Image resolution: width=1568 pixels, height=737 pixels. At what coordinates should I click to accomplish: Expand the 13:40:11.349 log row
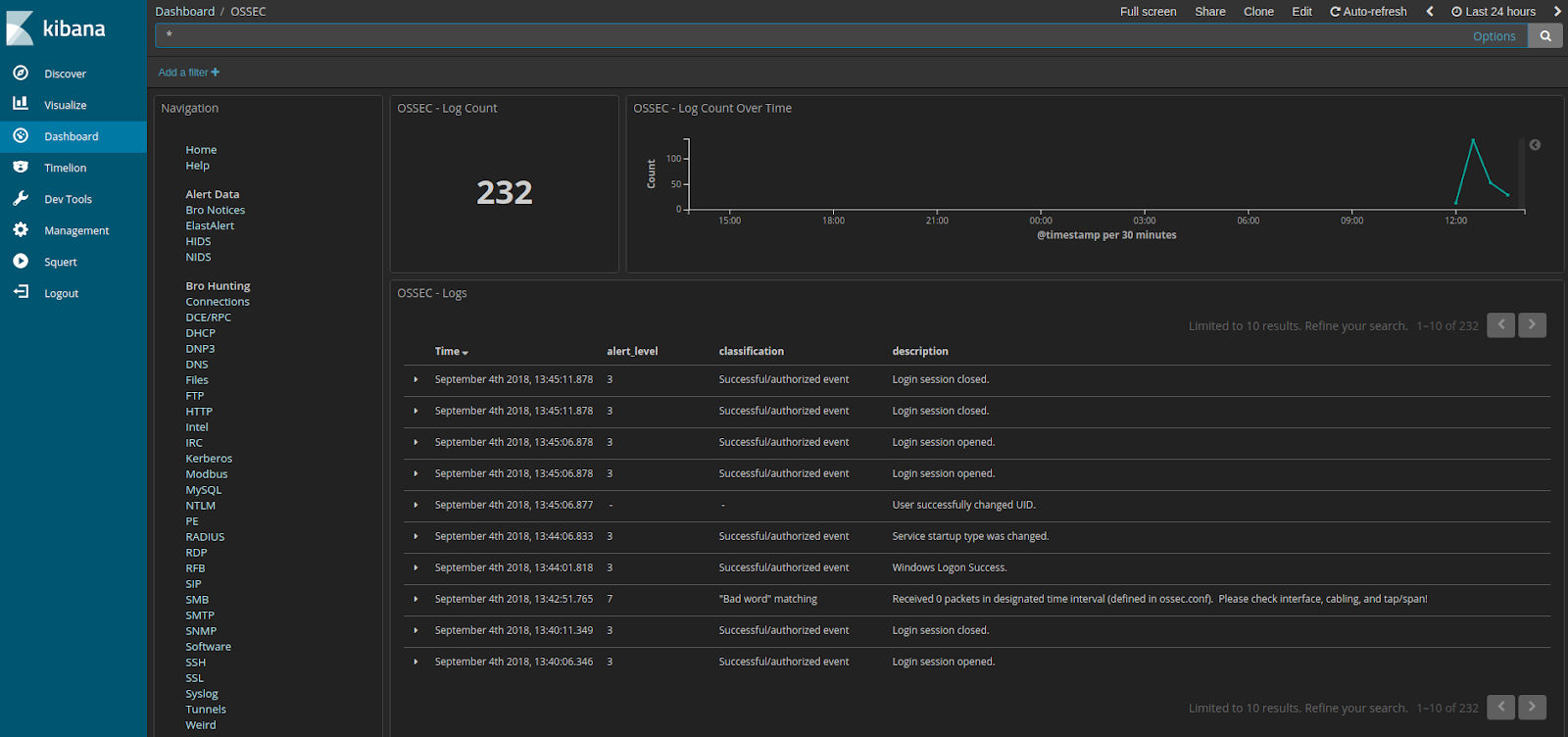click(x=416, y=630)
